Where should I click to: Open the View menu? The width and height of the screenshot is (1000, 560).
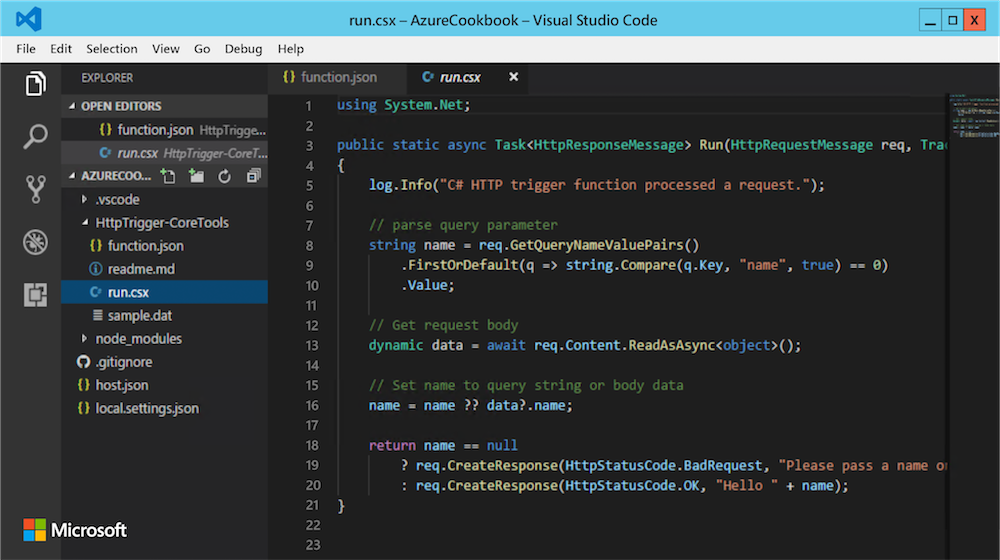pyautogui.click(x=166, y=49)
